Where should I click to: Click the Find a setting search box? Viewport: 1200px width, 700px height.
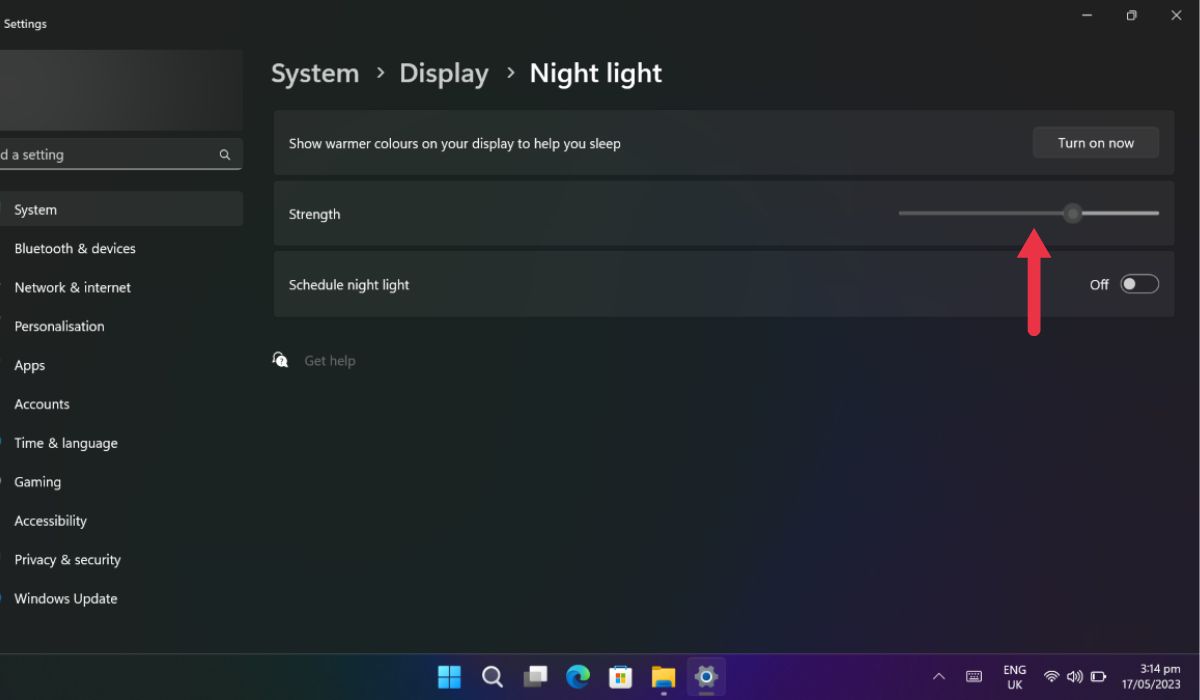[x=110, y=154]
